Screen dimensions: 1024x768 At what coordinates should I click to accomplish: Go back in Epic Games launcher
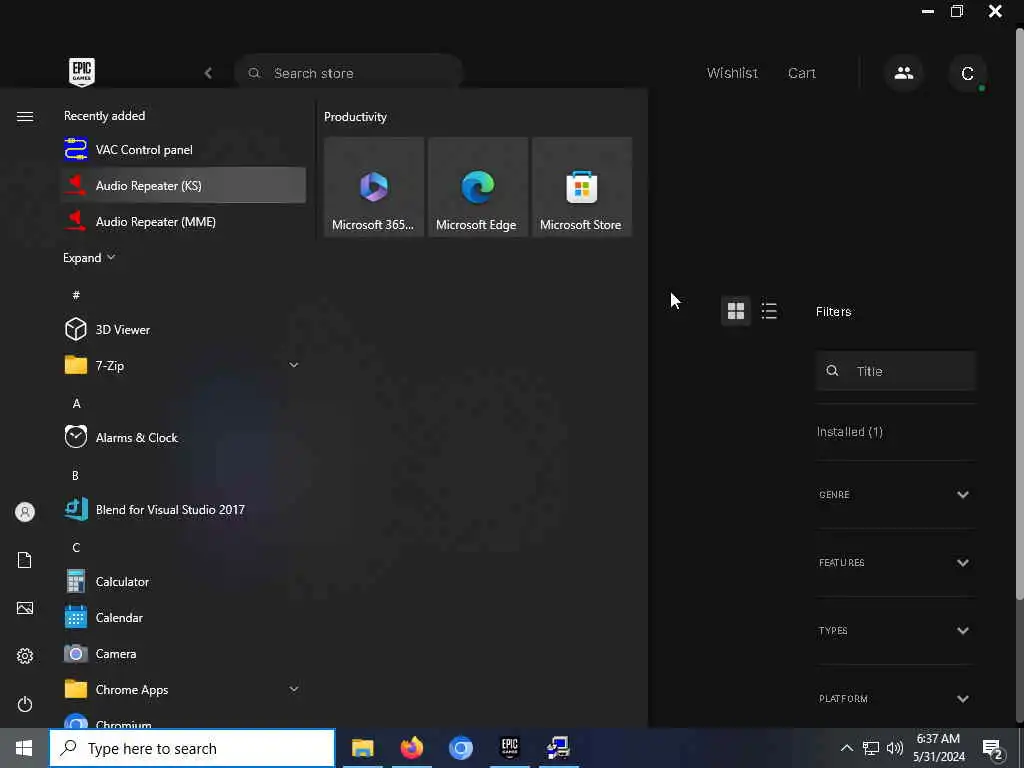click(x=208, y=73)
